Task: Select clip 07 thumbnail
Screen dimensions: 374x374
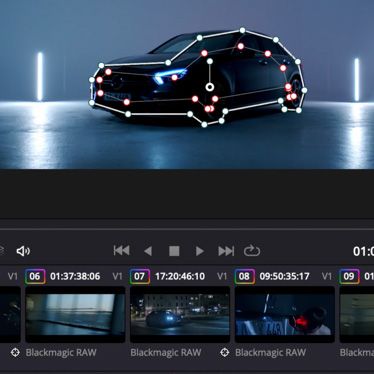Action: [x=180, y=315]
